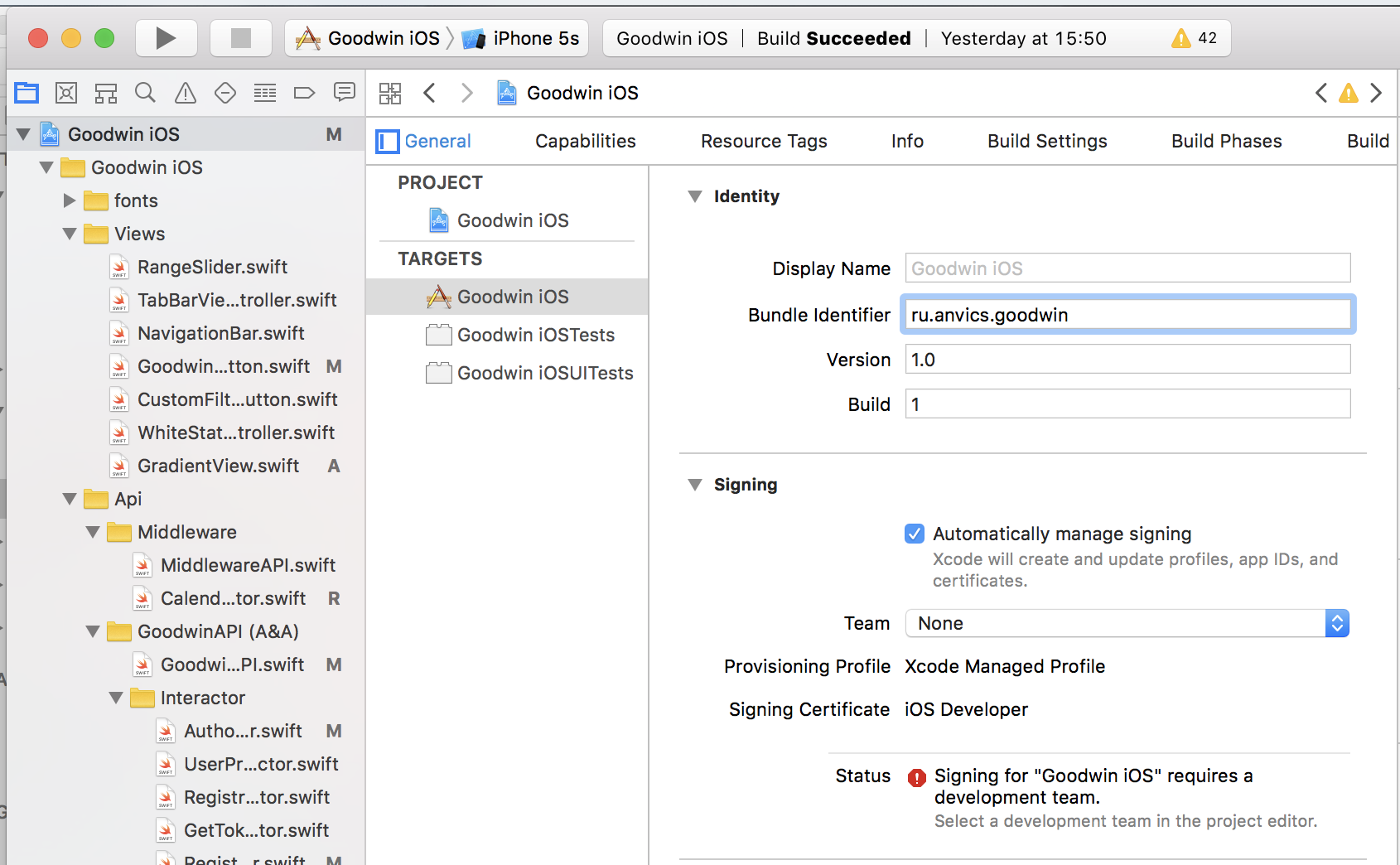Open RangeSlider.swift in the navigator
Screen dimensions: 1400x865
[212, 267]
